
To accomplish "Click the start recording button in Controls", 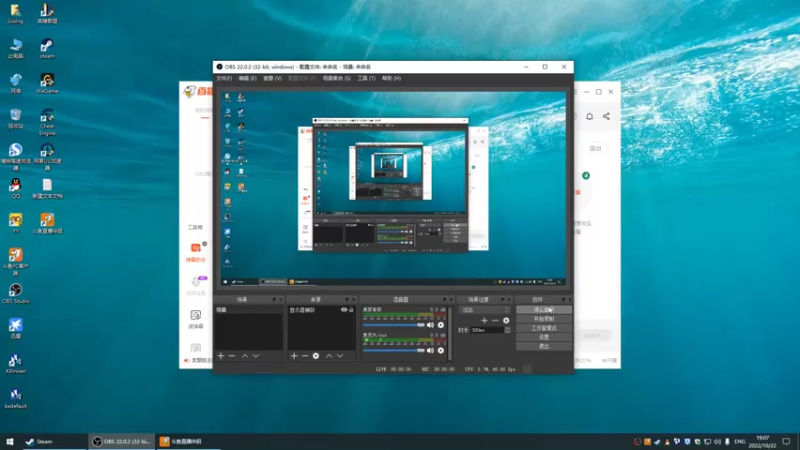I will click(544, 319).
